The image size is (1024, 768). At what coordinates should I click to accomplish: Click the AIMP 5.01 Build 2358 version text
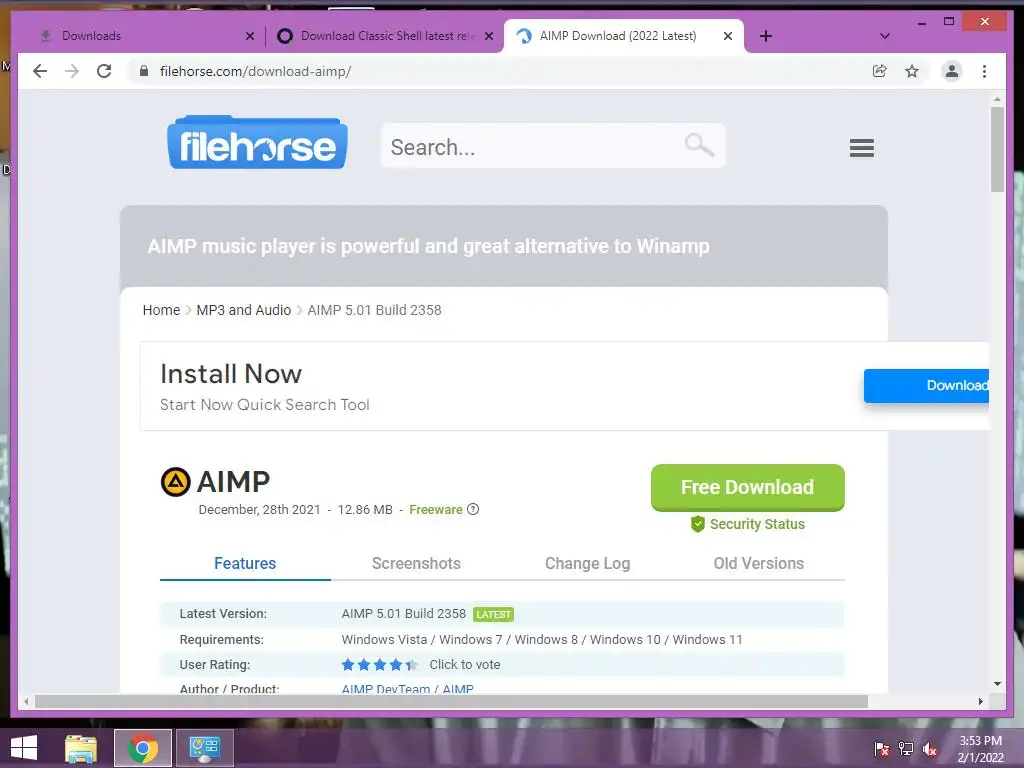tap(404, 614)
